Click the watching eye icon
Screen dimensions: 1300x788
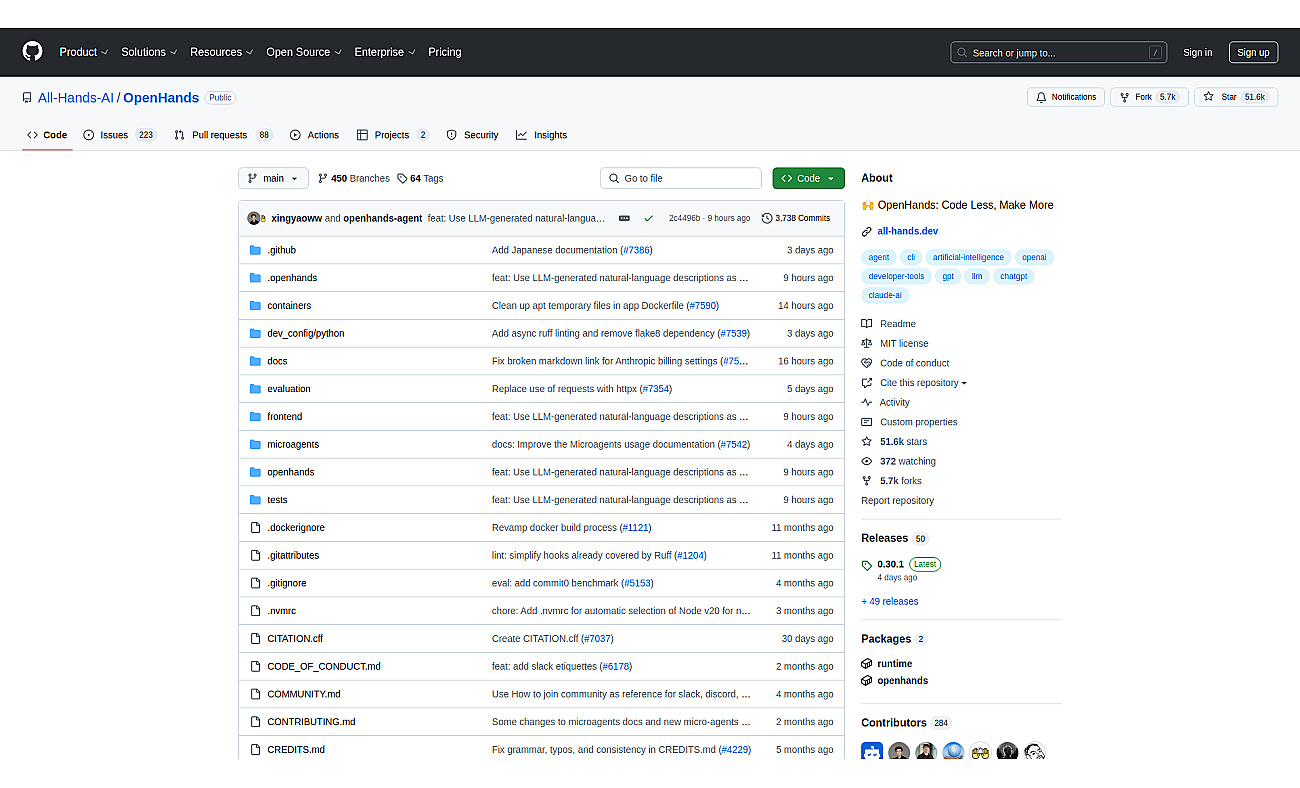pos(867,462)
